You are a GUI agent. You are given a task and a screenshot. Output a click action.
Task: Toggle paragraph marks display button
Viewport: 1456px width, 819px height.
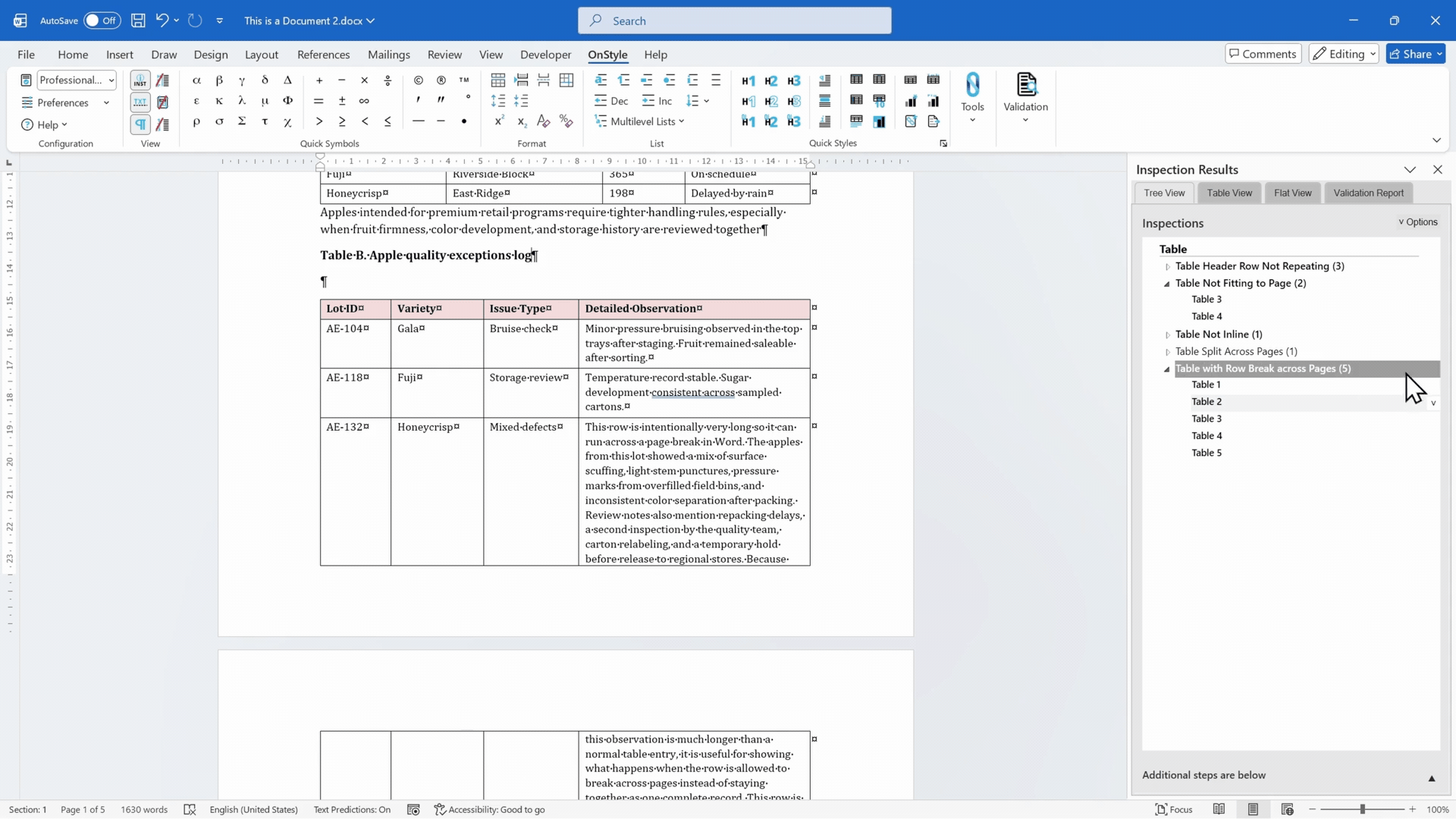point(140,124)
